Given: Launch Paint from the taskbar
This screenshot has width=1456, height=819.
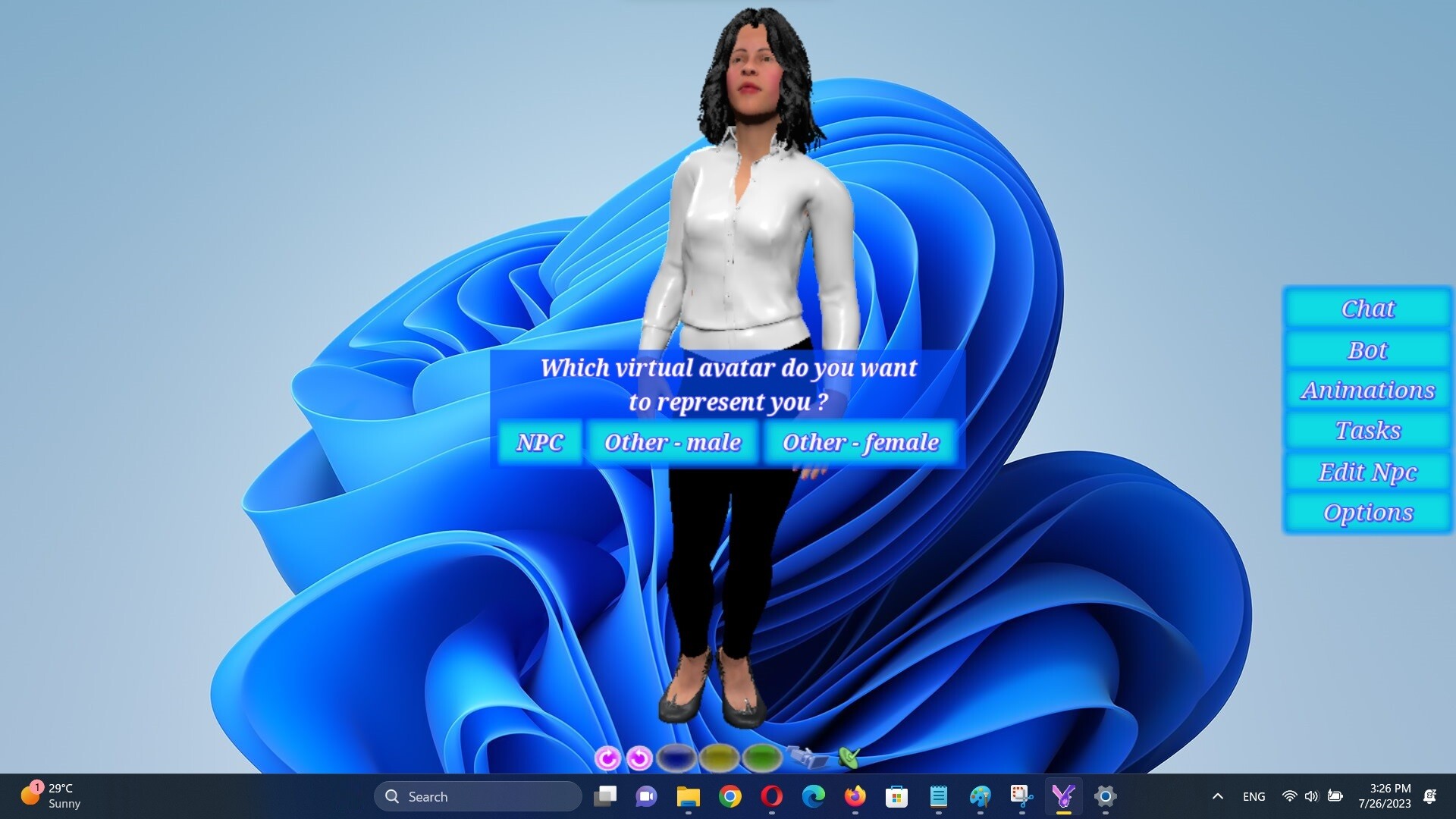Looking at the screenshot, I should (x=980, y=796).
